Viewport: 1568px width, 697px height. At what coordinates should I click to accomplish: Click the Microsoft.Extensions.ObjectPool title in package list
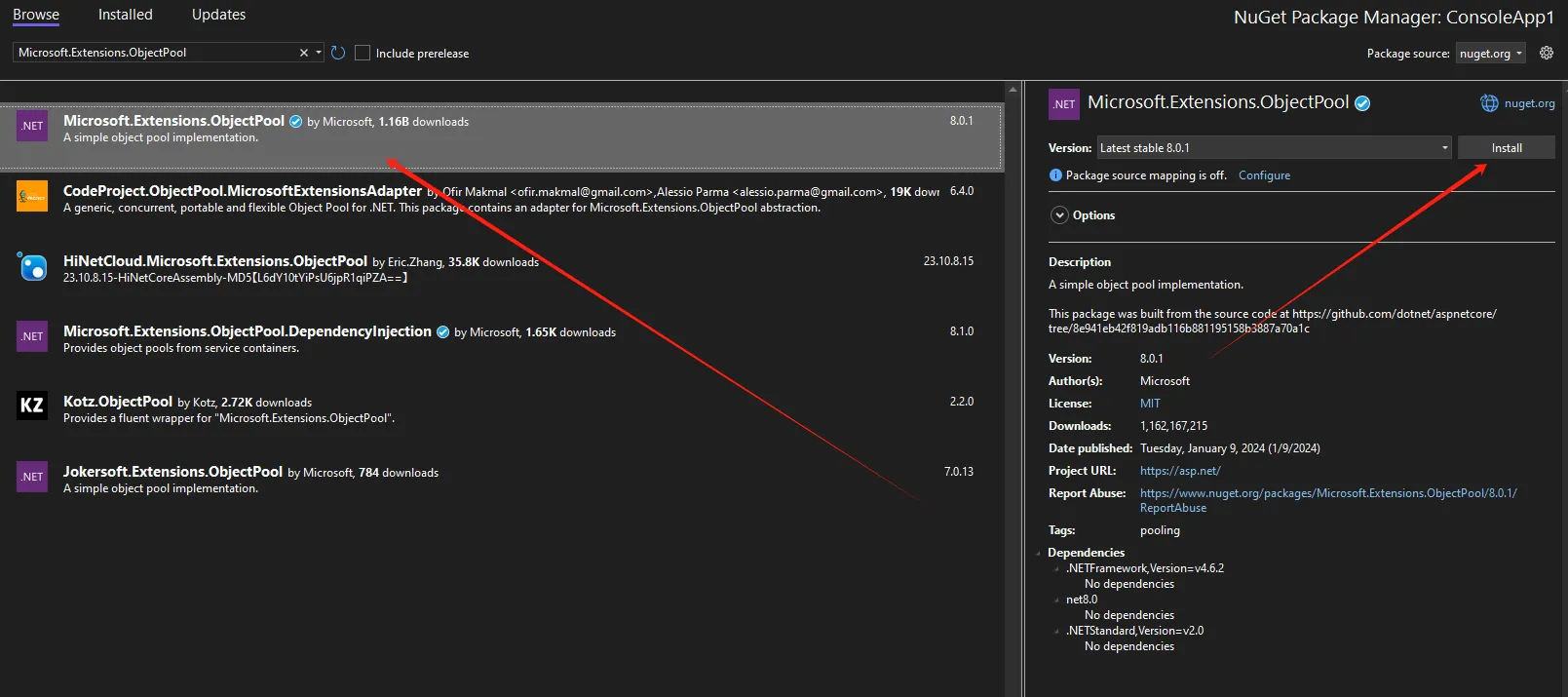tap(173, 121)
